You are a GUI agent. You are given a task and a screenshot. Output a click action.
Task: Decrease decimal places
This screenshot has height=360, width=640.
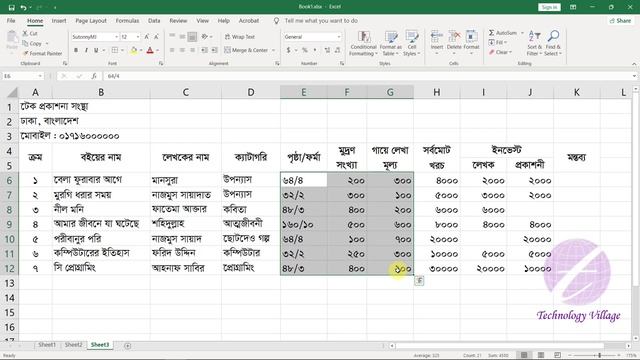click(337, 50)
